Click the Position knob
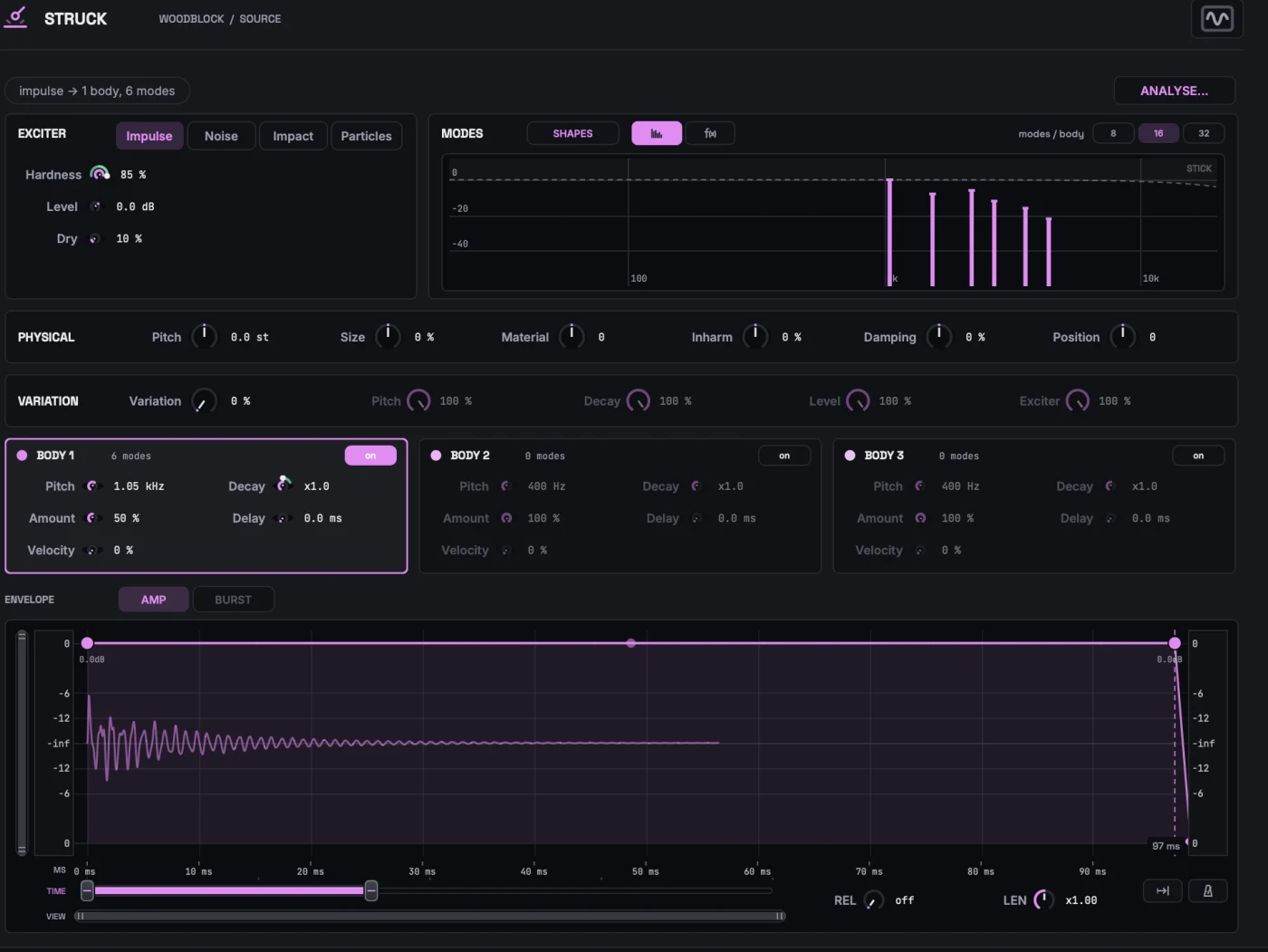 click(x=1123, y=336)
